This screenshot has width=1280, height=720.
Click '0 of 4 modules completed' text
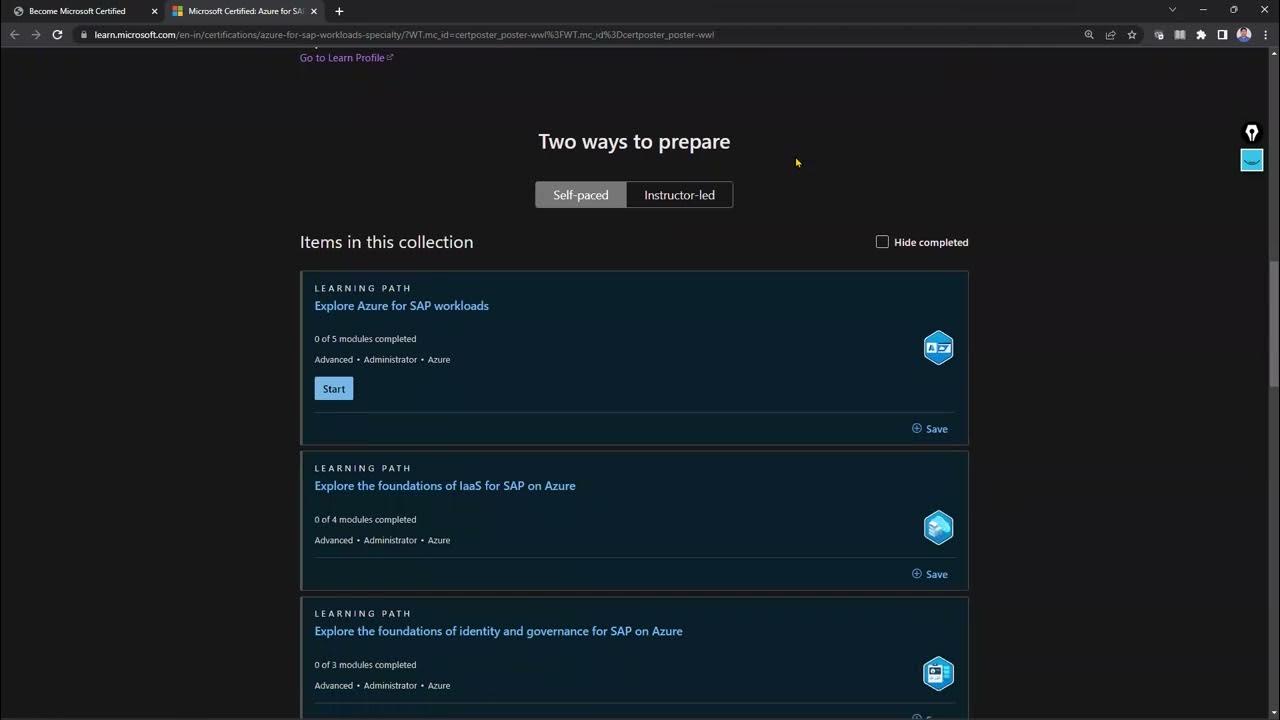[365, 520]
